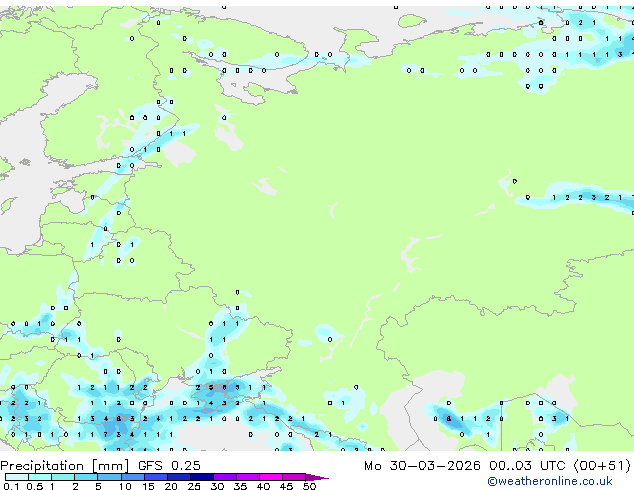Click the 20–25 mm legend swatch

(179, 477)
